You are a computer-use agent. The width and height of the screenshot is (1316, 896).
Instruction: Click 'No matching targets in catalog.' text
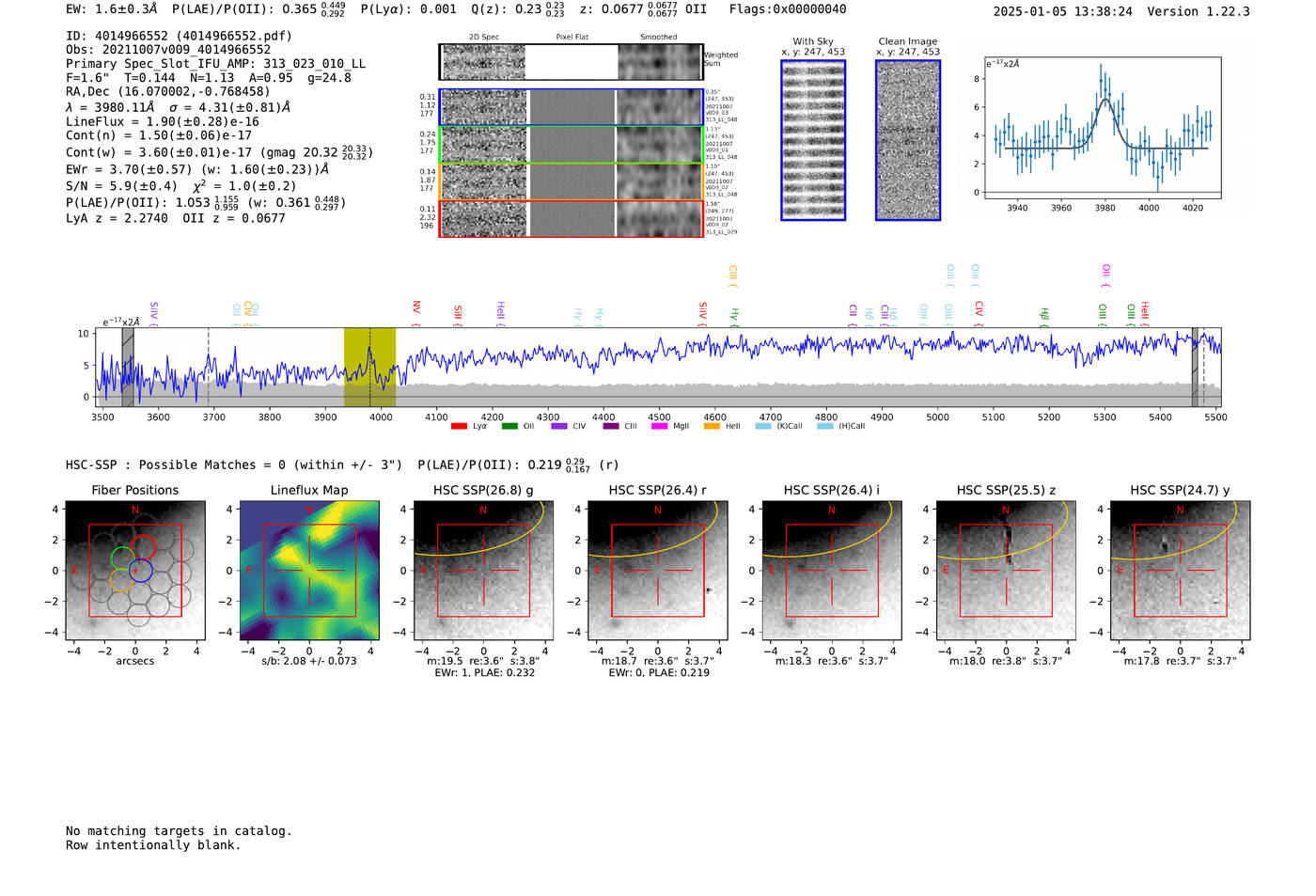(x=179, y=831)
